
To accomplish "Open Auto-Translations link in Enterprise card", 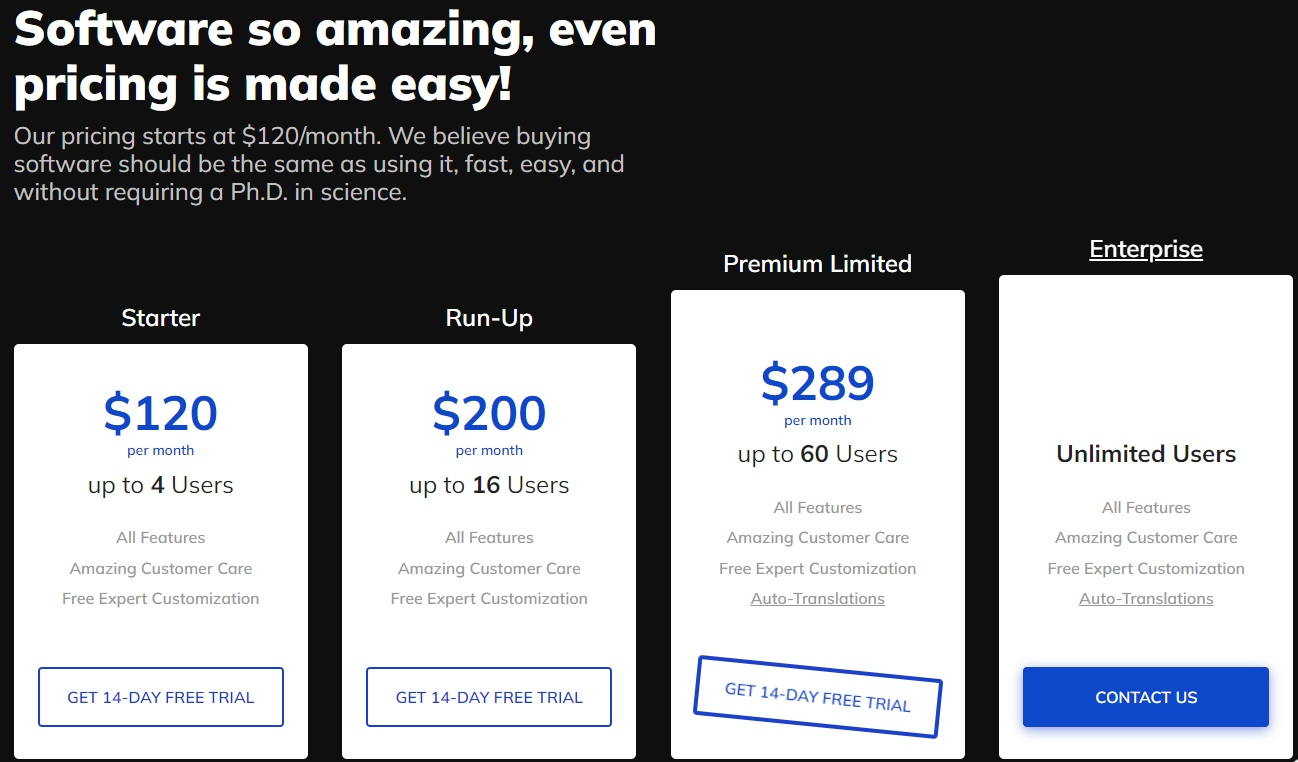I will tap(1146, 598).
